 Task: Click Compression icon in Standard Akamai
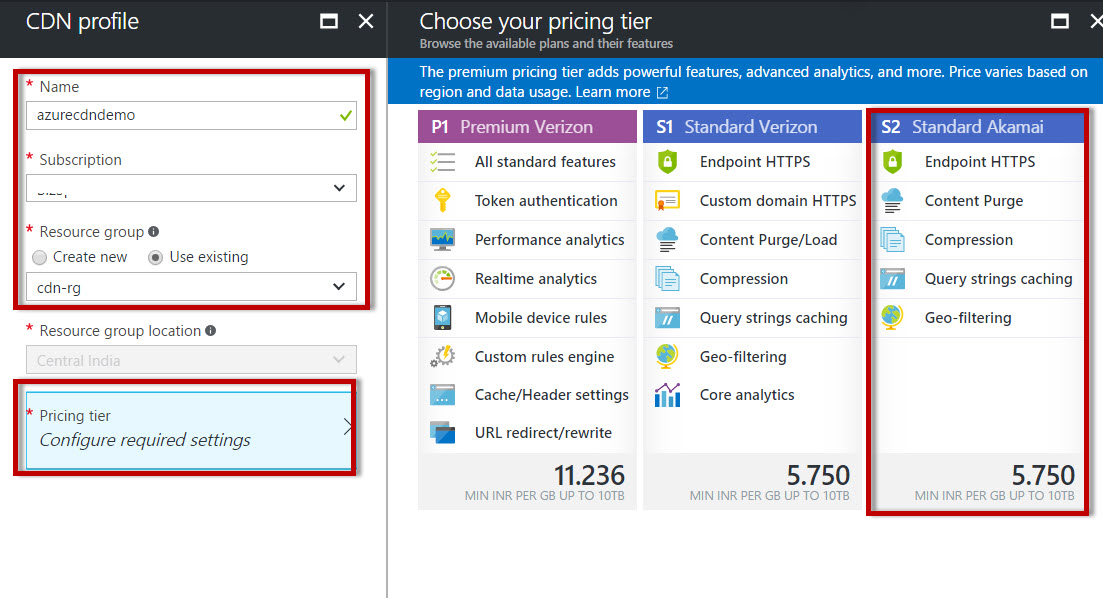tap(892, 240)
